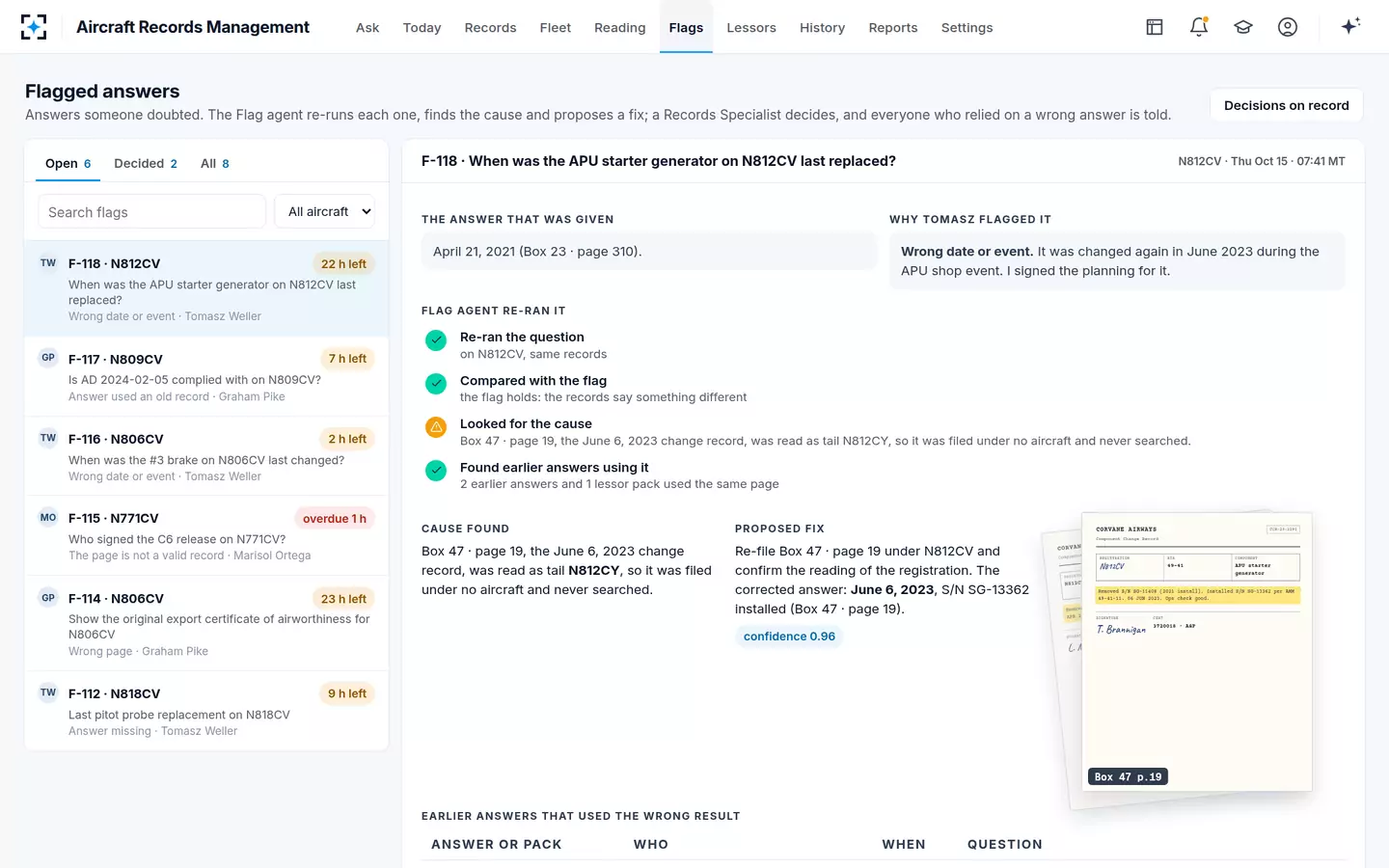The width and height of the screenshot is (1389, 868).
Task: Open notifications bell
Action: pyautogui.click(x=1199, y=27)
